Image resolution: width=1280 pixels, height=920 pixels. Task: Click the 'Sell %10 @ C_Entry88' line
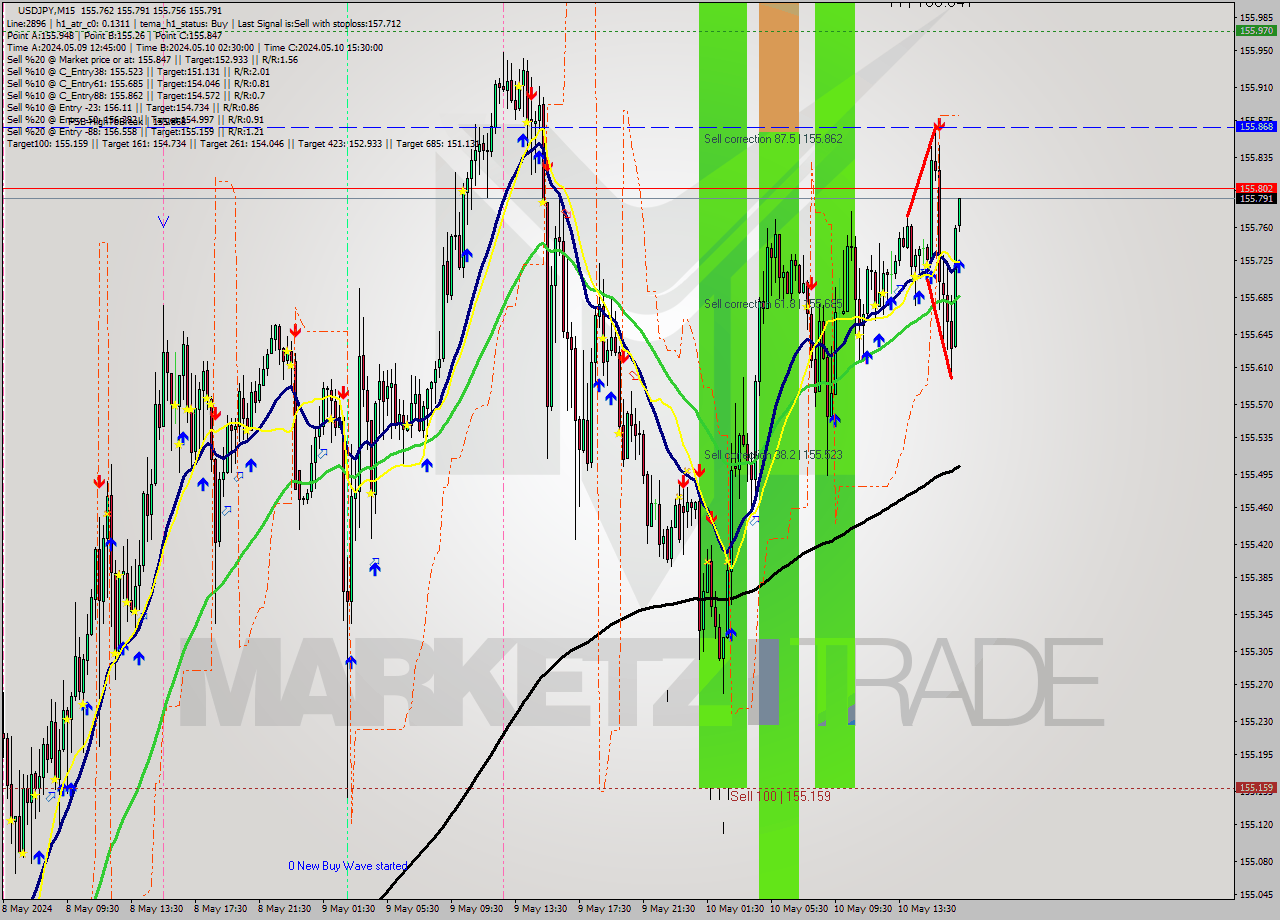click(x=135, y=95)
